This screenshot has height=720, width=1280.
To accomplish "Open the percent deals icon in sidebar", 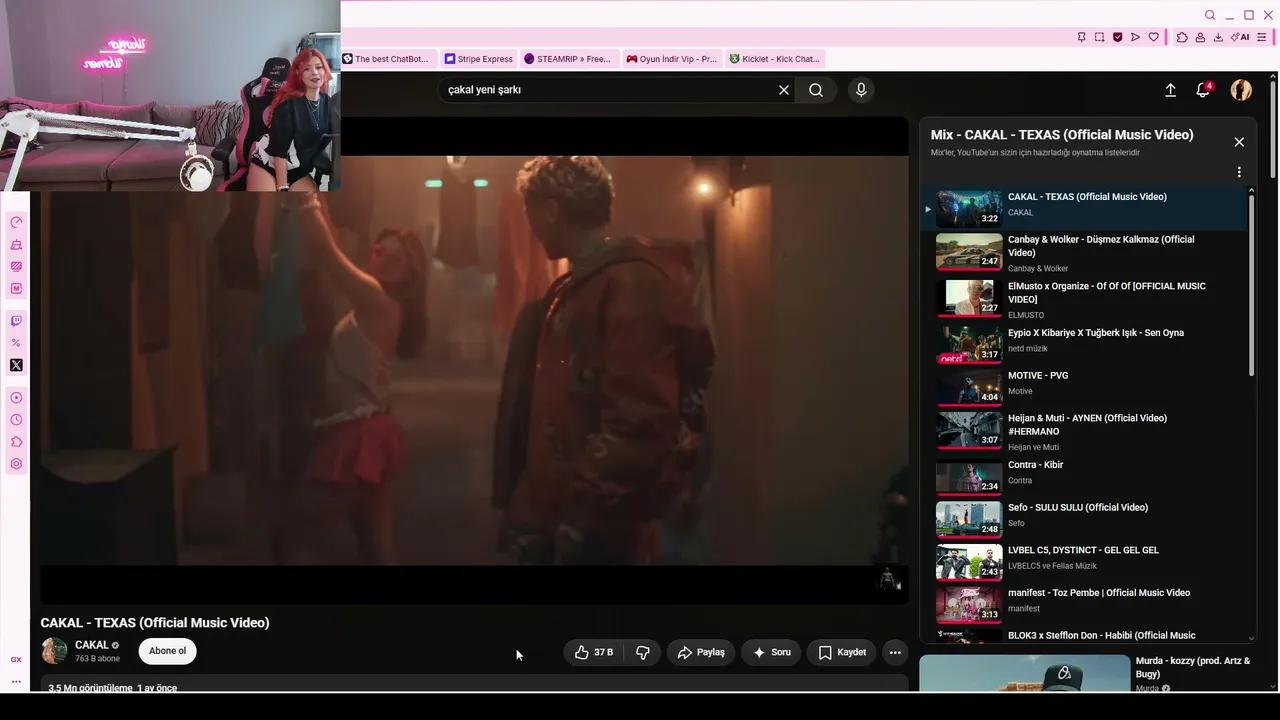I will 16,343.
